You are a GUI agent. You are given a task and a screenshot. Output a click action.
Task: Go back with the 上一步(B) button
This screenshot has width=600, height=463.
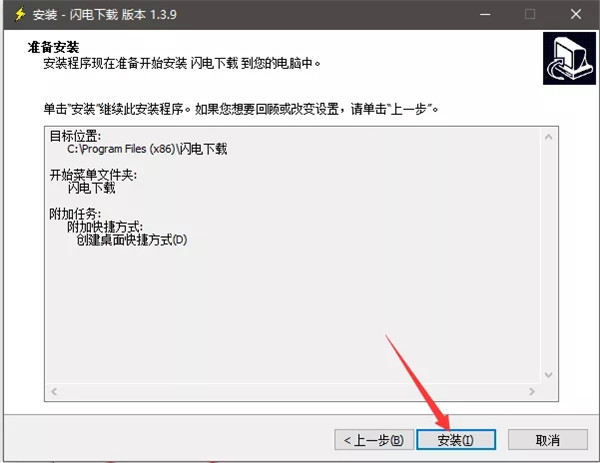click(372, 440)
